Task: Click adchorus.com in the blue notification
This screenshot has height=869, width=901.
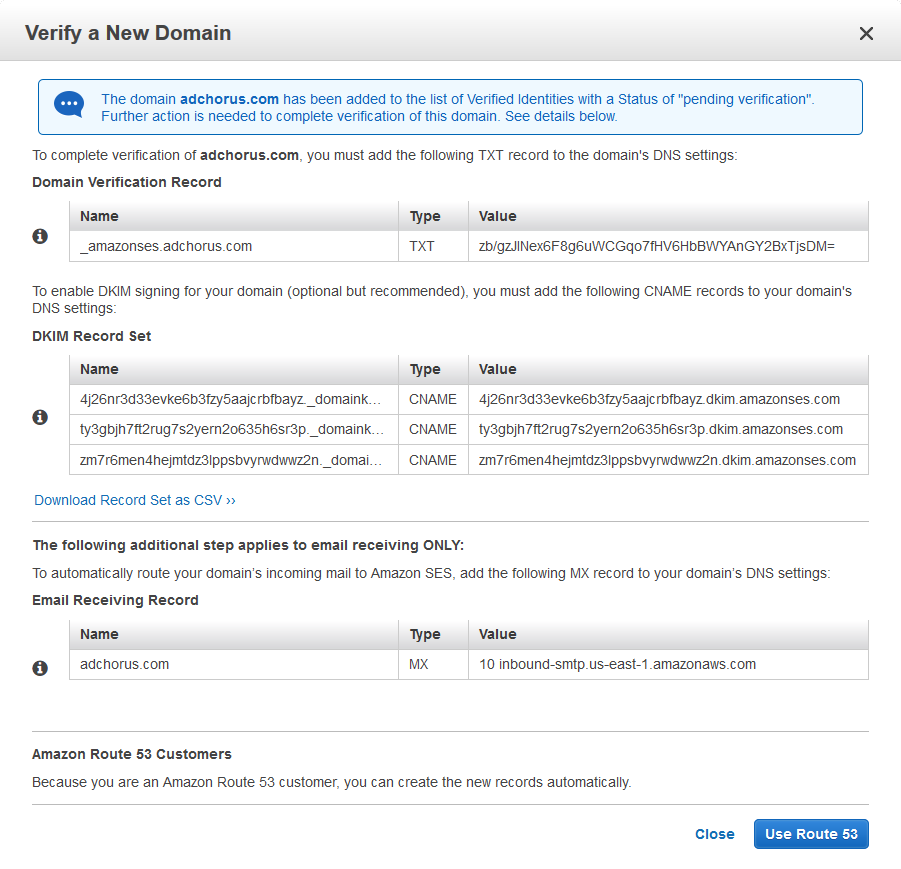Action: click(229, 99)
